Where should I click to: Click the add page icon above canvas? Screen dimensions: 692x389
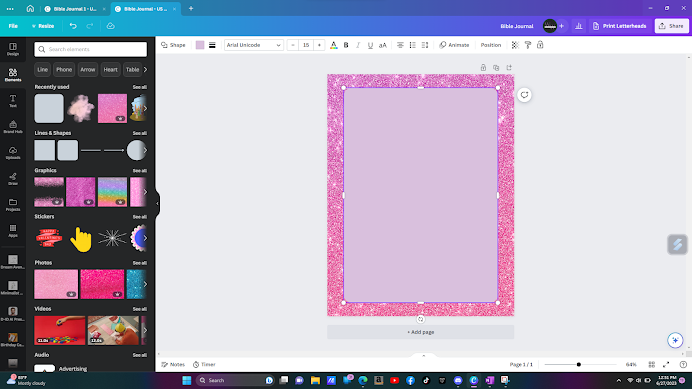(x=509, y=68)
